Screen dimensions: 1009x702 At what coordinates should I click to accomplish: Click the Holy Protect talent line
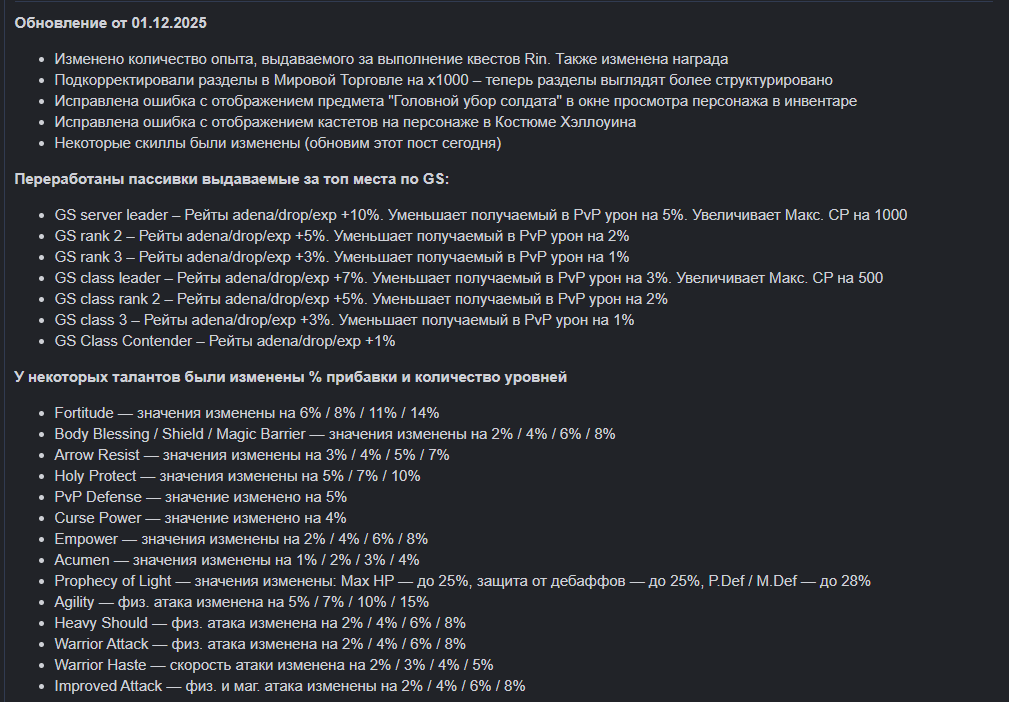click(x=237, y=476)
